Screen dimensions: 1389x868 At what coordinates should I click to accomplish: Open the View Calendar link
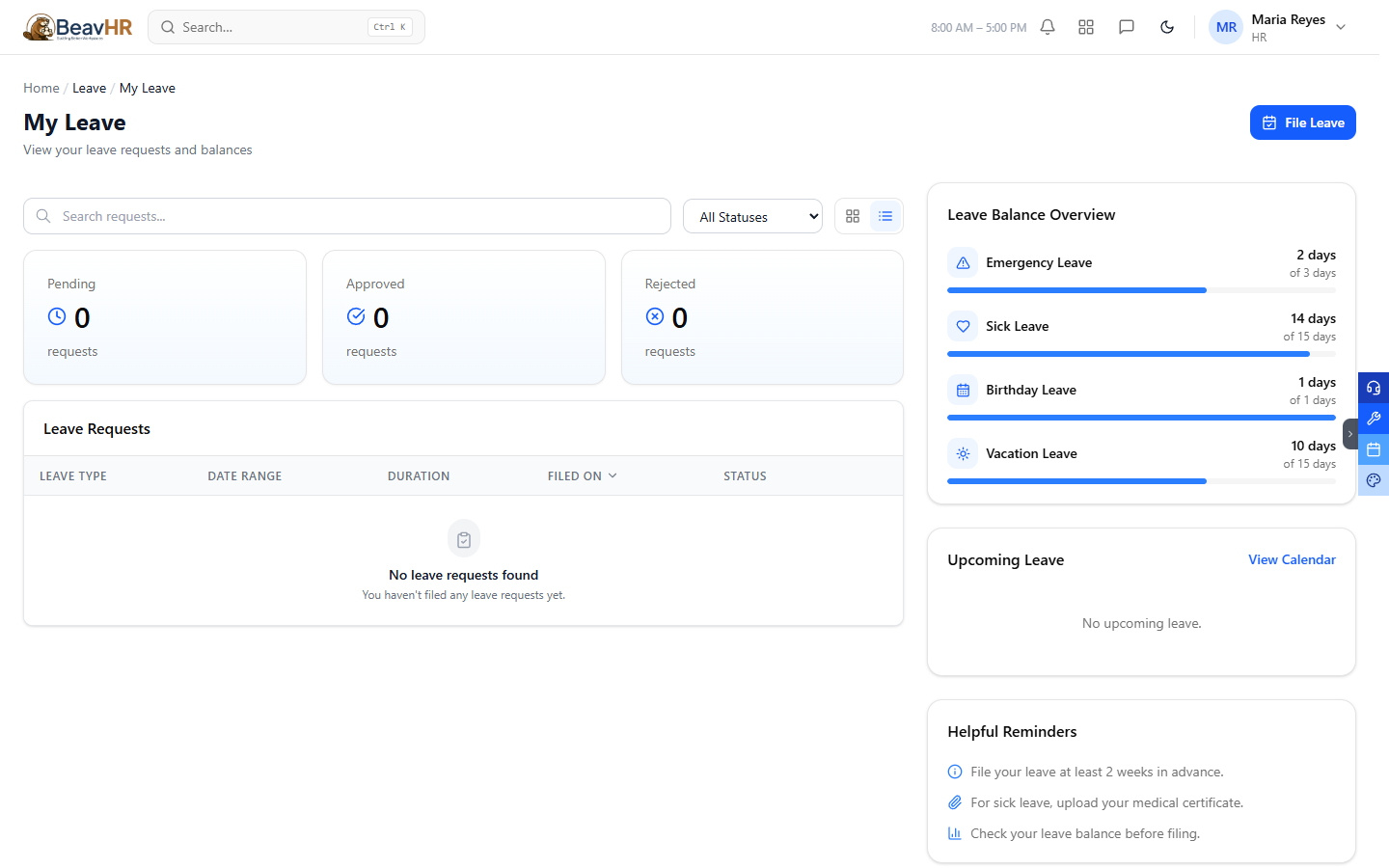tap(1292, 559)
